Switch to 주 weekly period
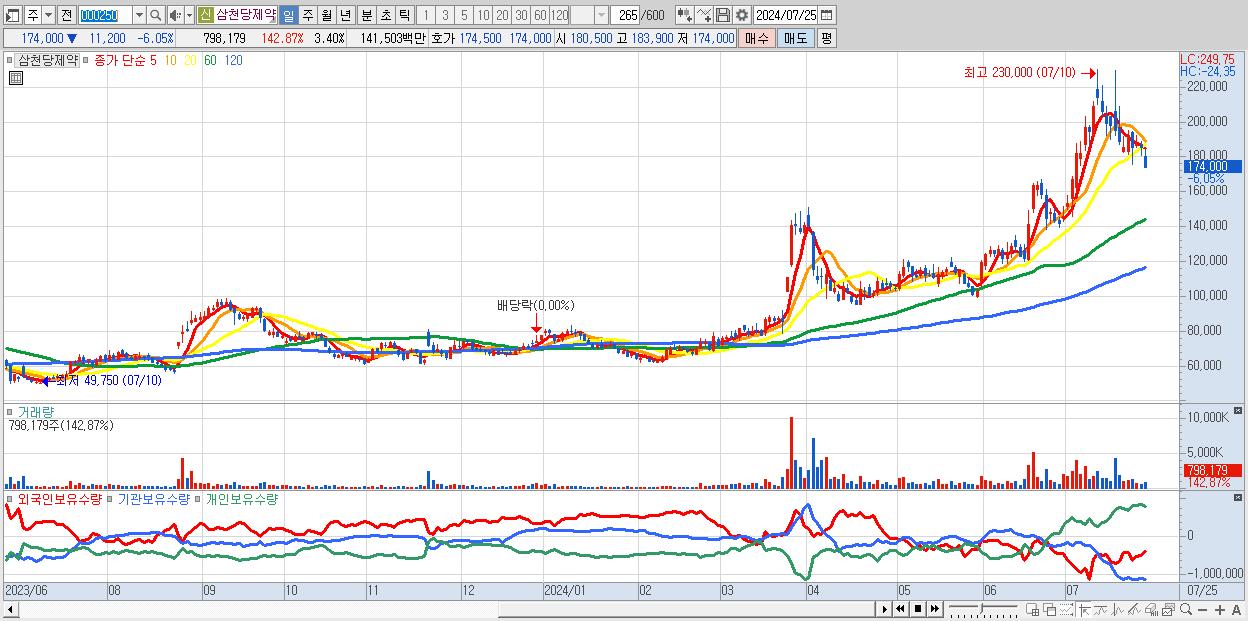 307,15
